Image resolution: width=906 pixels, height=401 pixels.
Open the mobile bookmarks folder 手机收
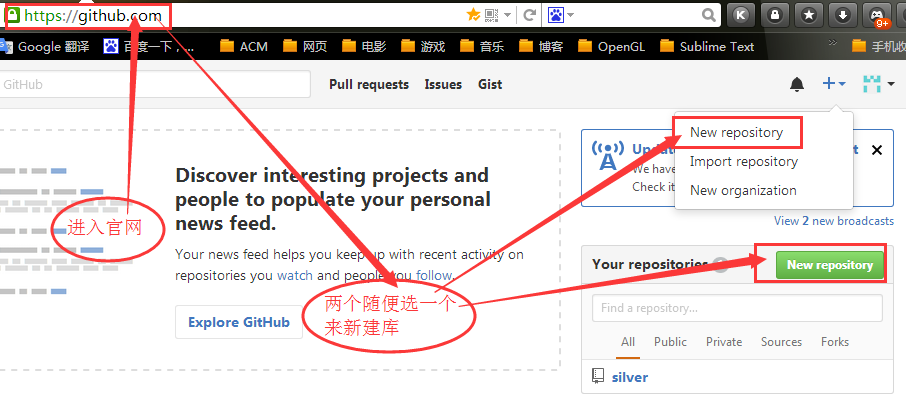point(879,46)
